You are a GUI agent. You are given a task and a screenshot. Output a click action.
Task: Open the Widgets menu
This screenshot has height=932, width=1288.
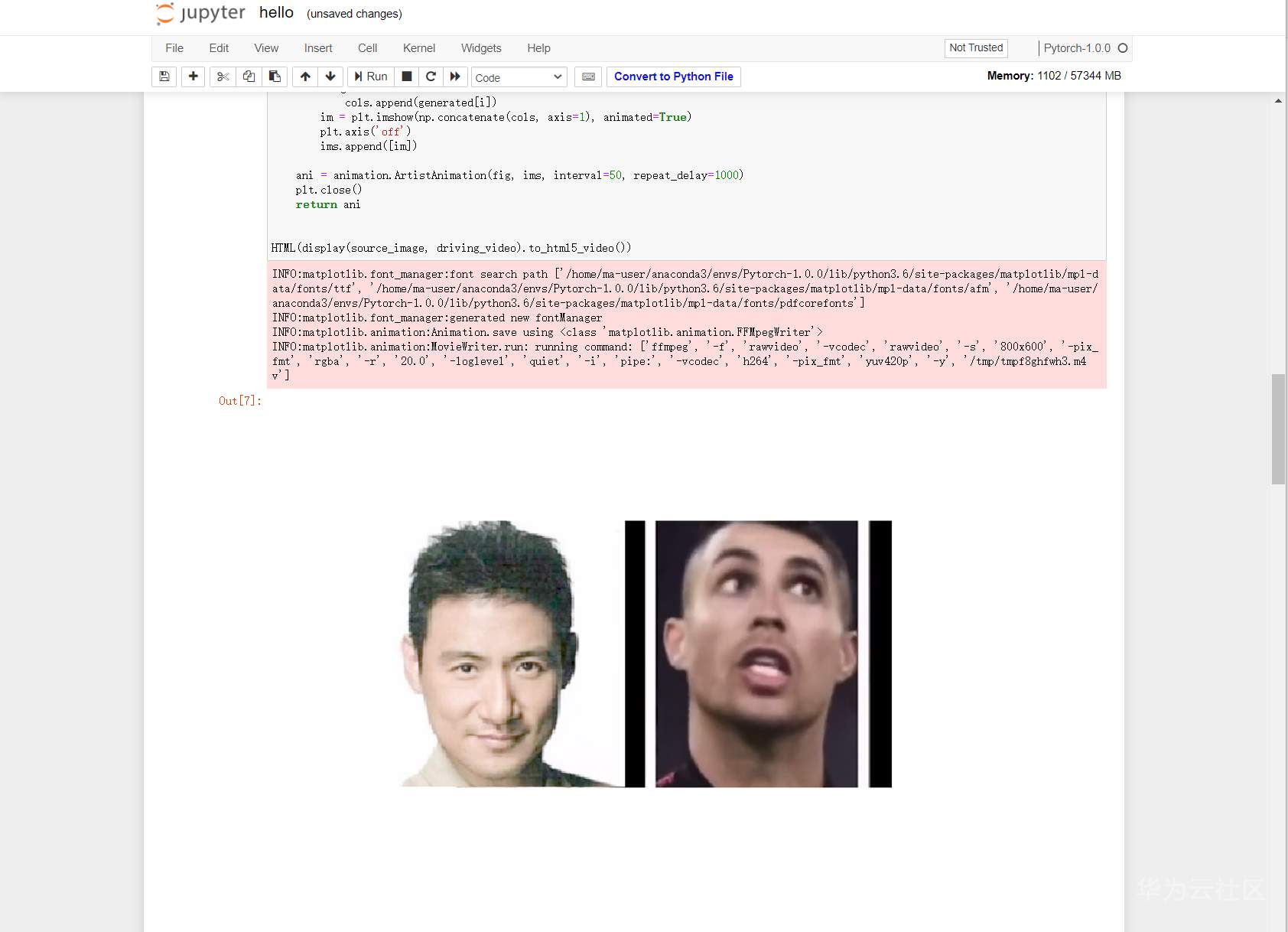tap(481, 47)
